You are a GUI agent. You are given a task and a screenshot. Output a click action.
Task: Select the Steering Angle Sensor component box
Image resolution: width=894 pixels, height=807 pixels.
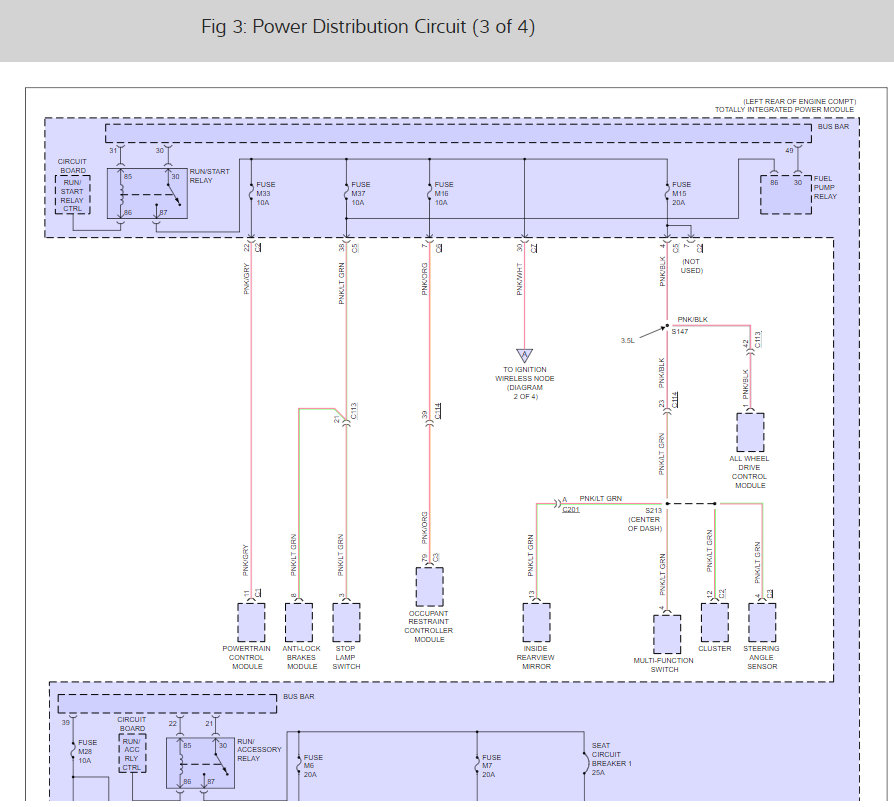tap(762, 622)
